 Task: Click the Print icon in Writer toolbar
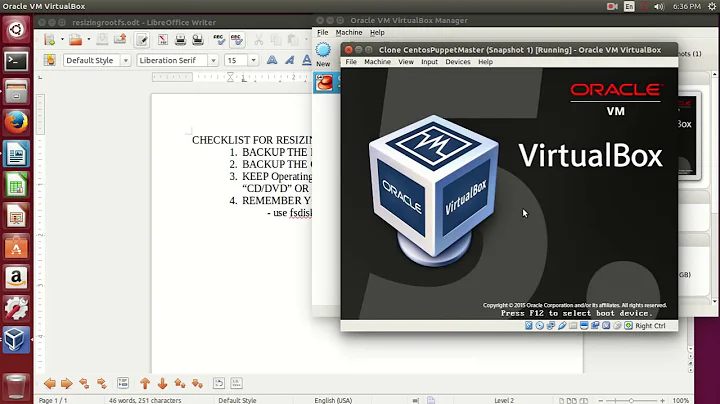click(x=180, y=40)
